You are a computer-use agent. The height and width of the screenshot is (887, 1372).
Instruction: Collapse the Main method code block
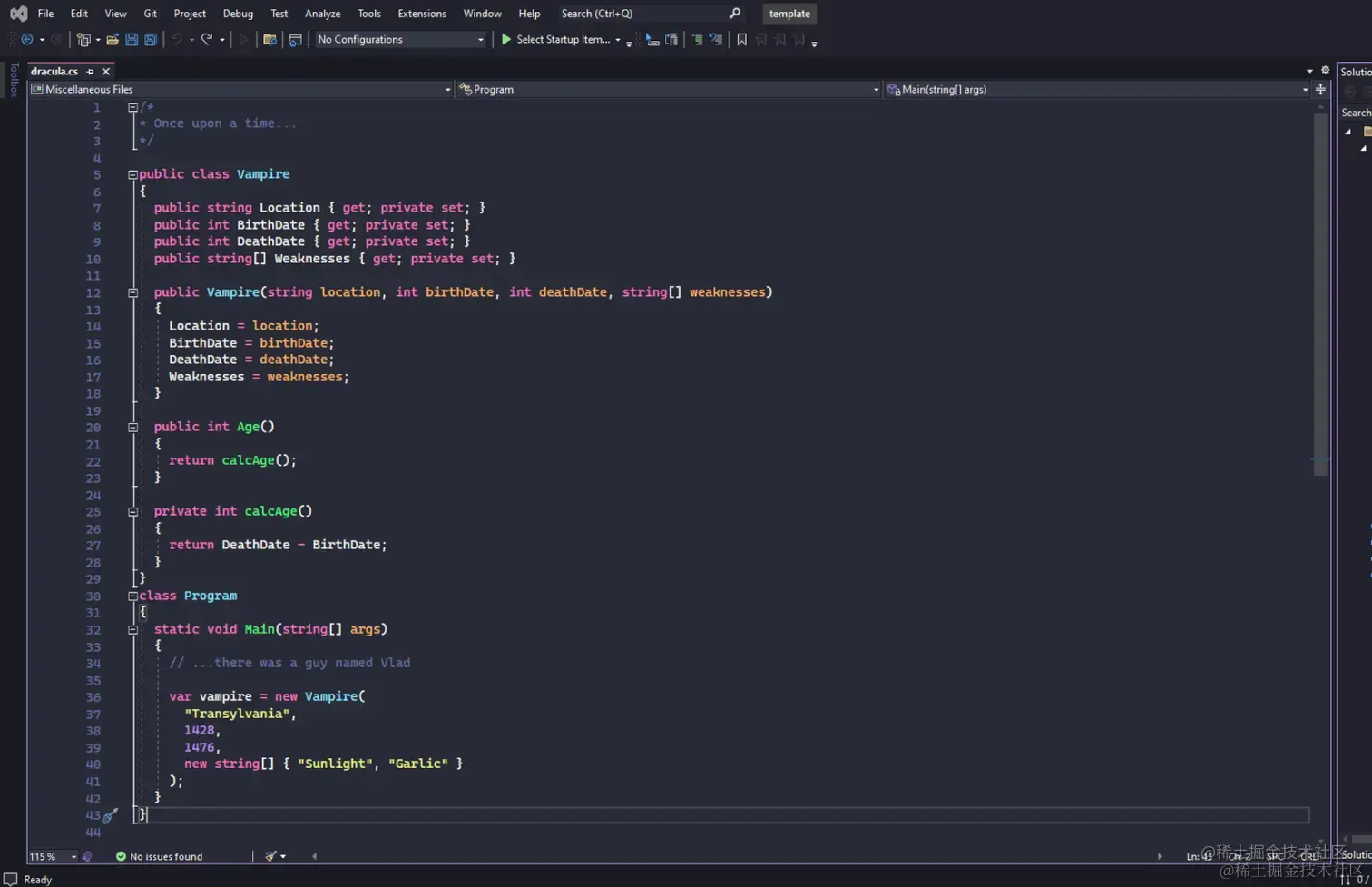(132, 628)
